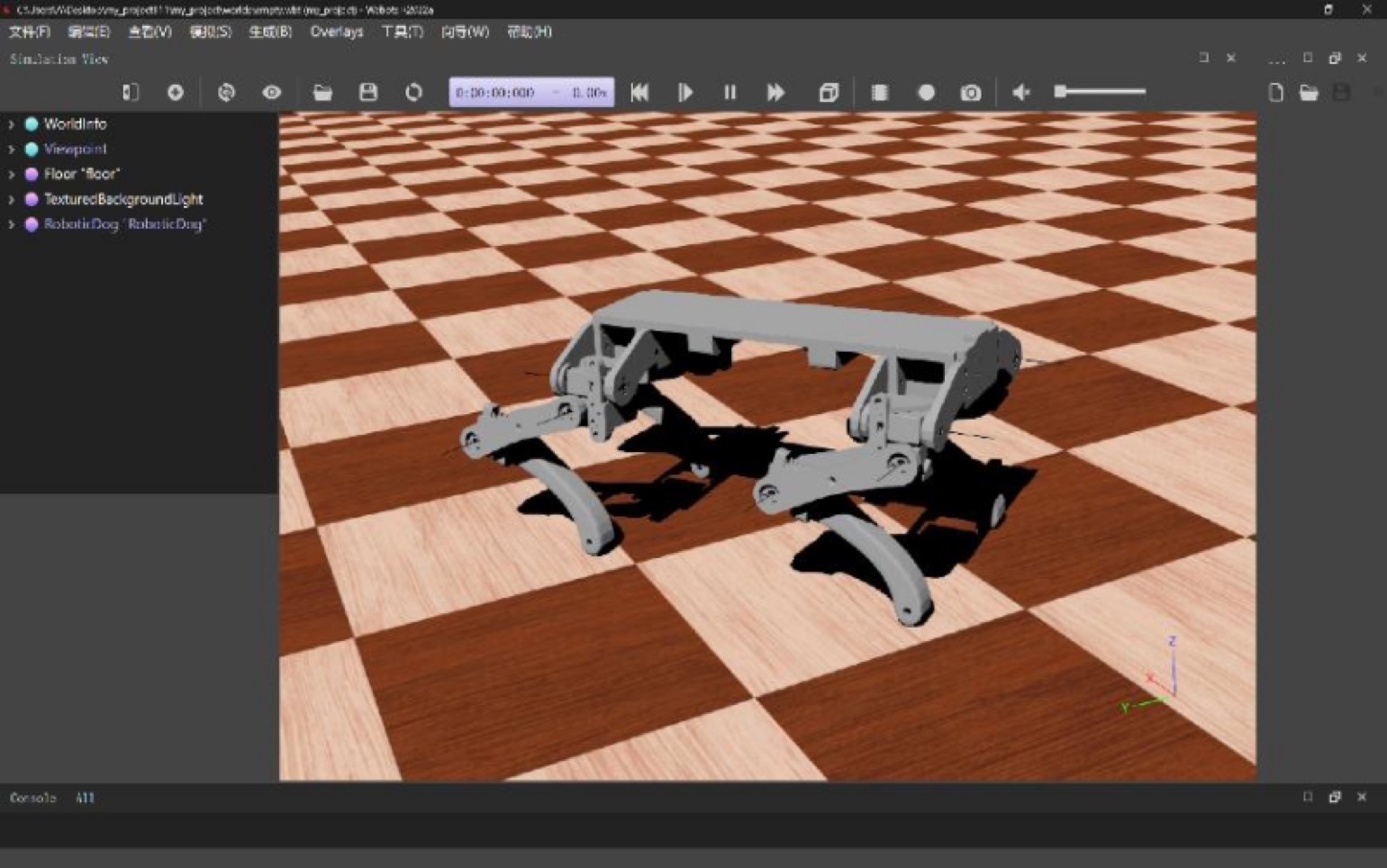The width and height of the screenshot is (1387, 868).
Task: Save the current world
Action: (x=368, y=93)
